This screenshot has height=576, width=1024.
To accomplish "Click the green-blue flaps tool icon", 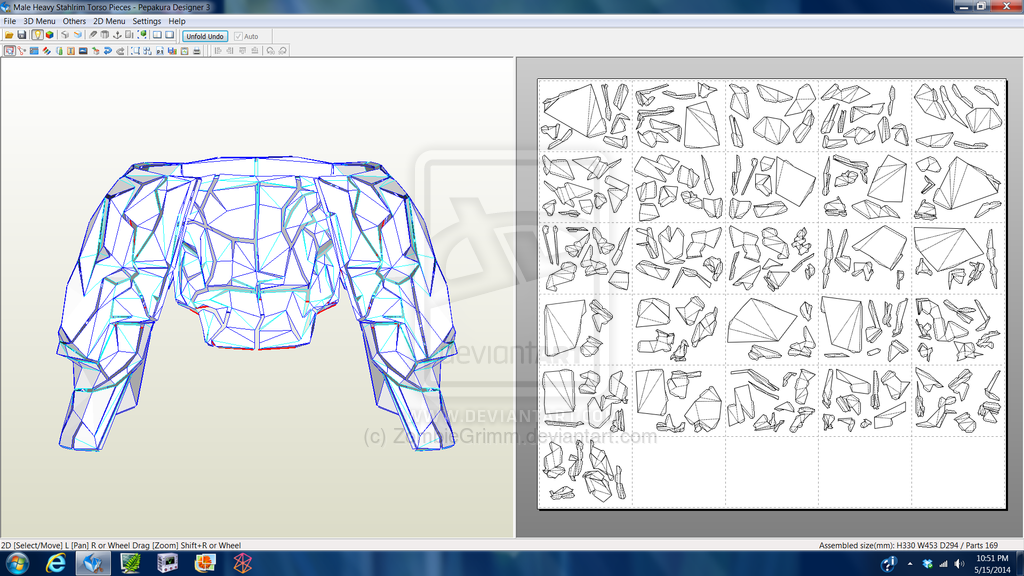I will (x=59, y=51).
